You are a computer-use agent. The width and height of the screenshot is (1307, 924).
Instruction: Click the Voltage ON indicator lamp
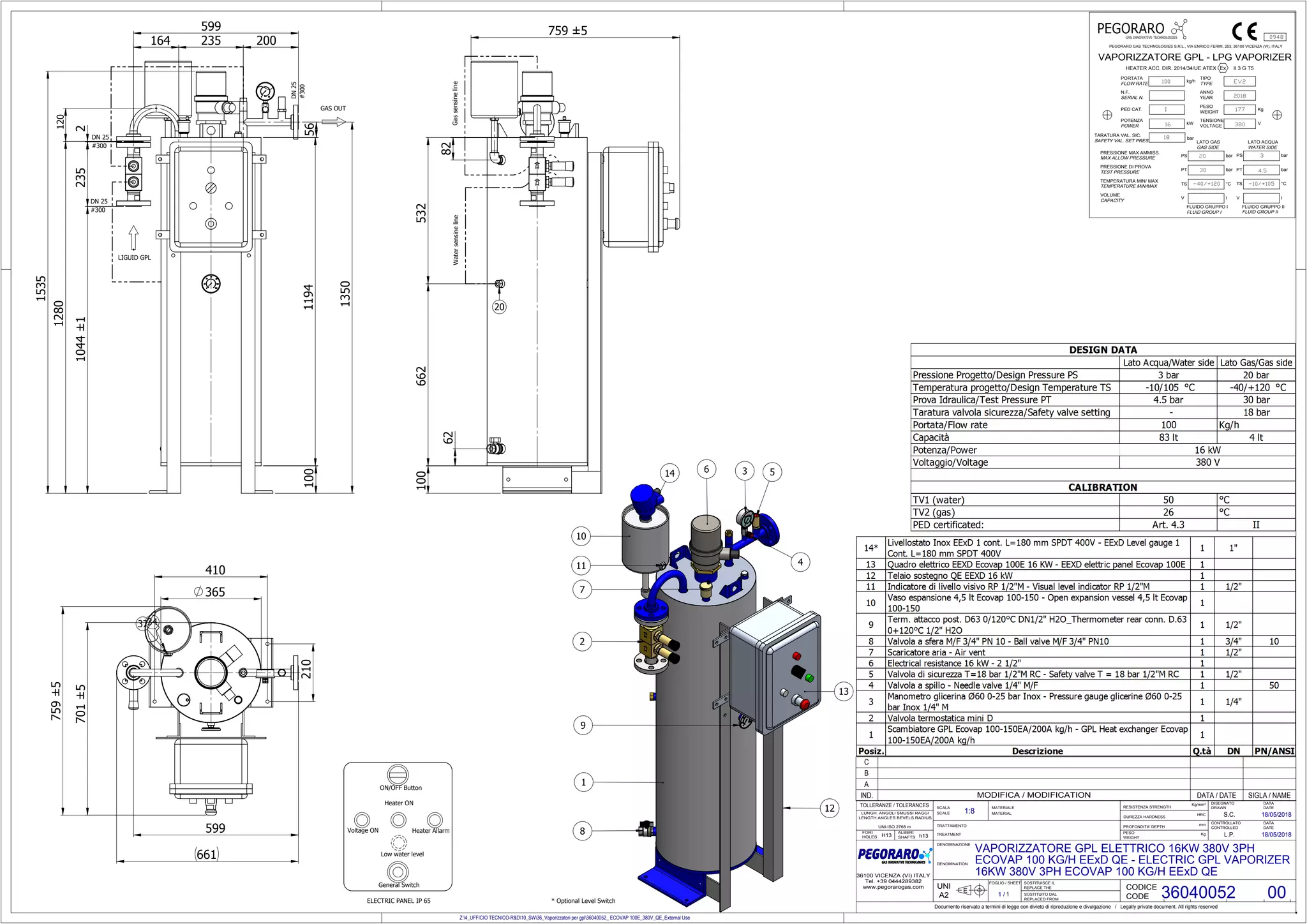[362, 819]
